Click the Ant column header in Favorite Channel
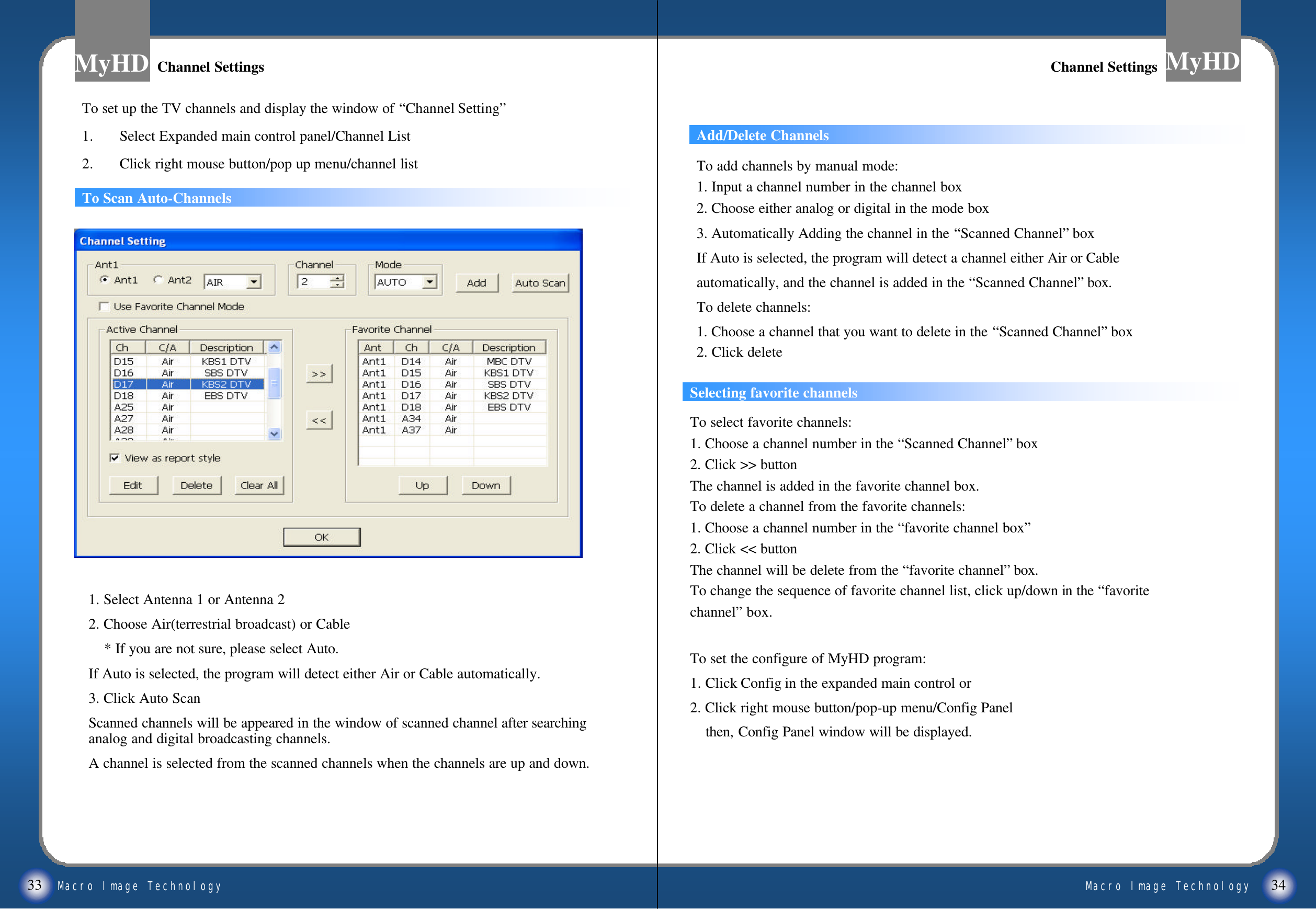This screenshot has width=1316, height=909. pos(373,347)
